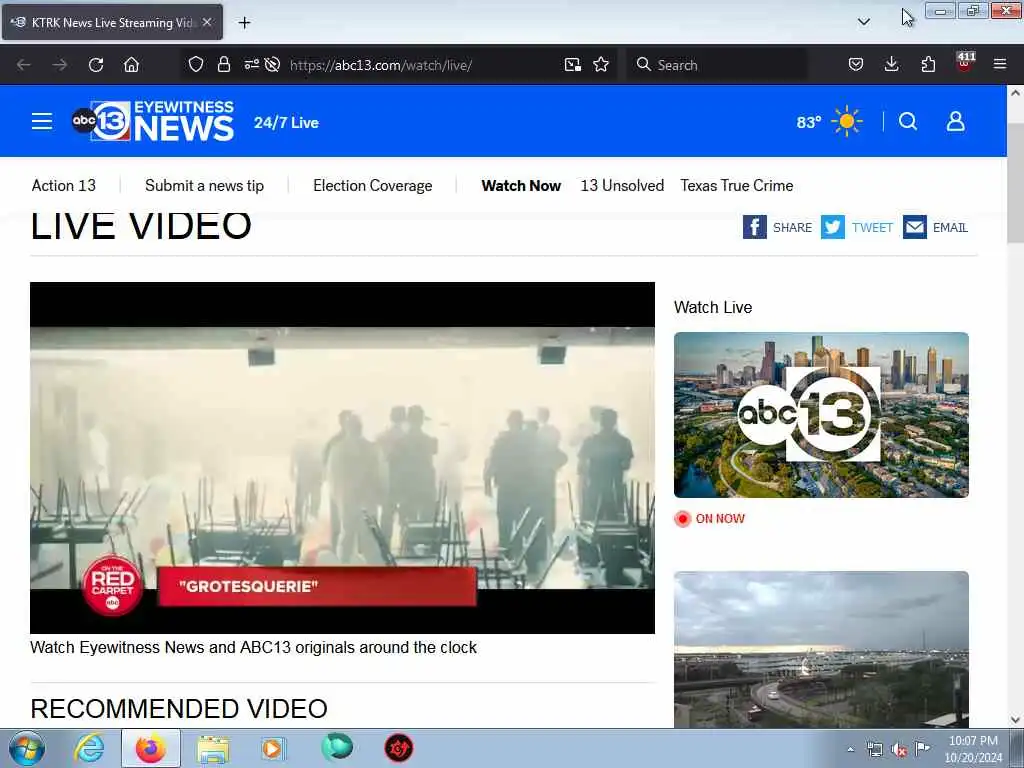This screenshot has width=1024, height=768.
Task: Click the muted volume tray icon
Action: pyautogui.click(x=899, y=749)
